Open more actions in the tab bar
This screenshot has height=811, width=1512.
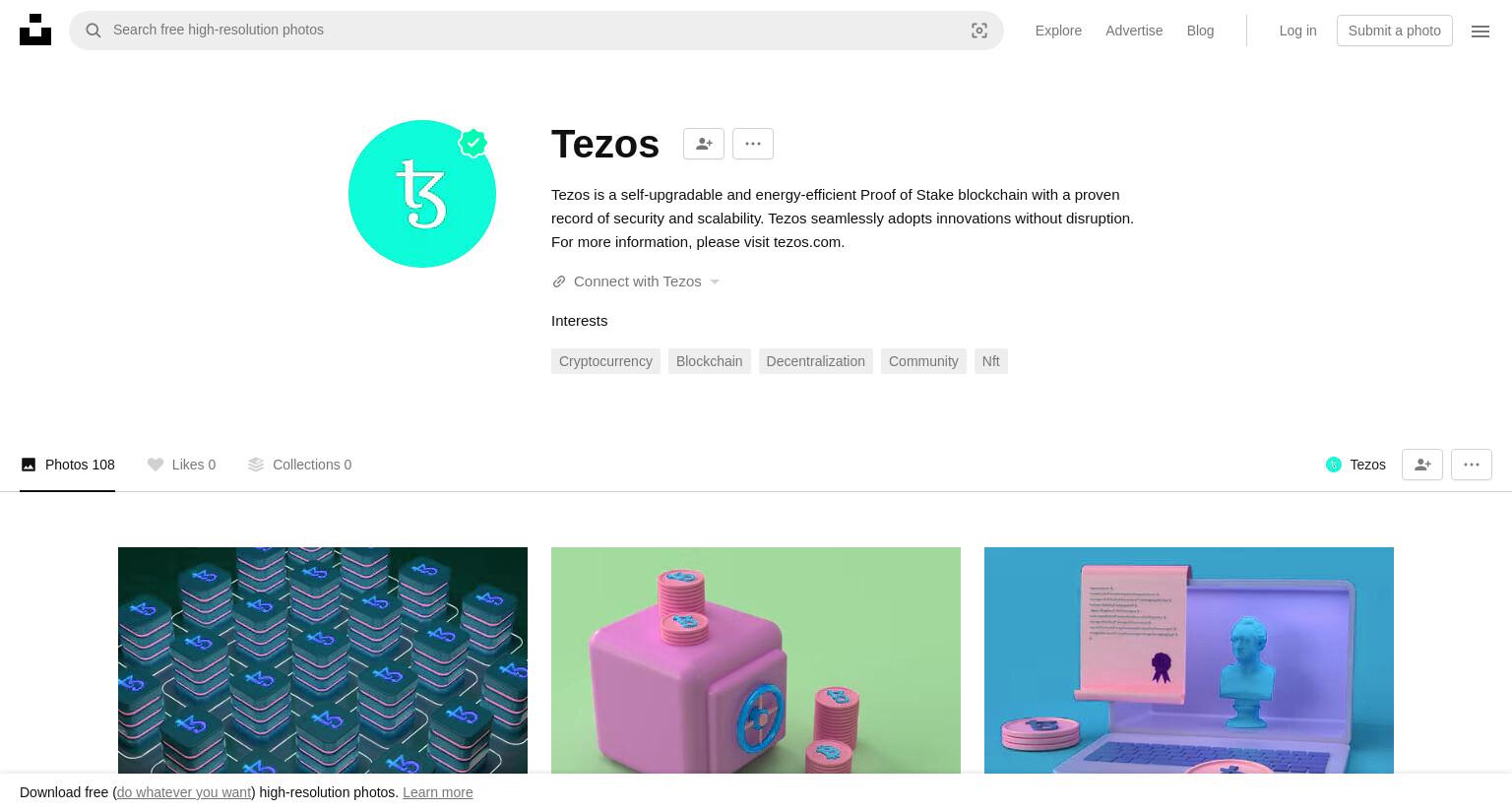1472,465
